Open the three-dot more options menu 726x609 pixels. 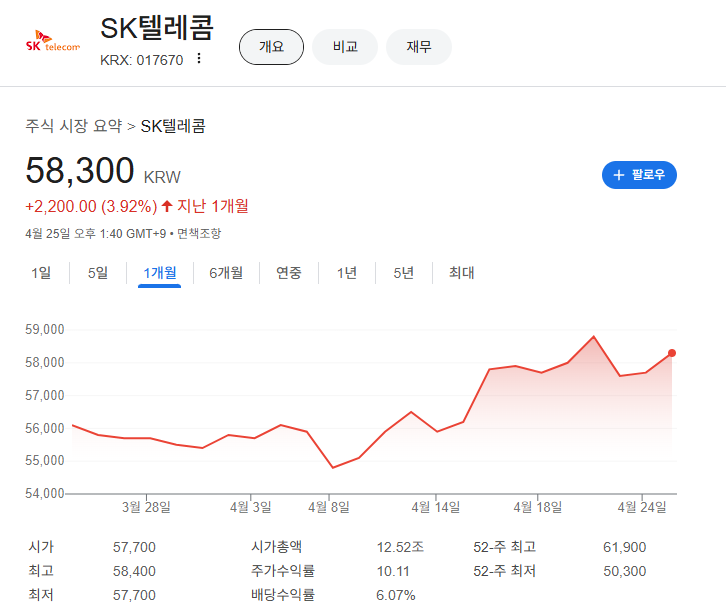199,58
